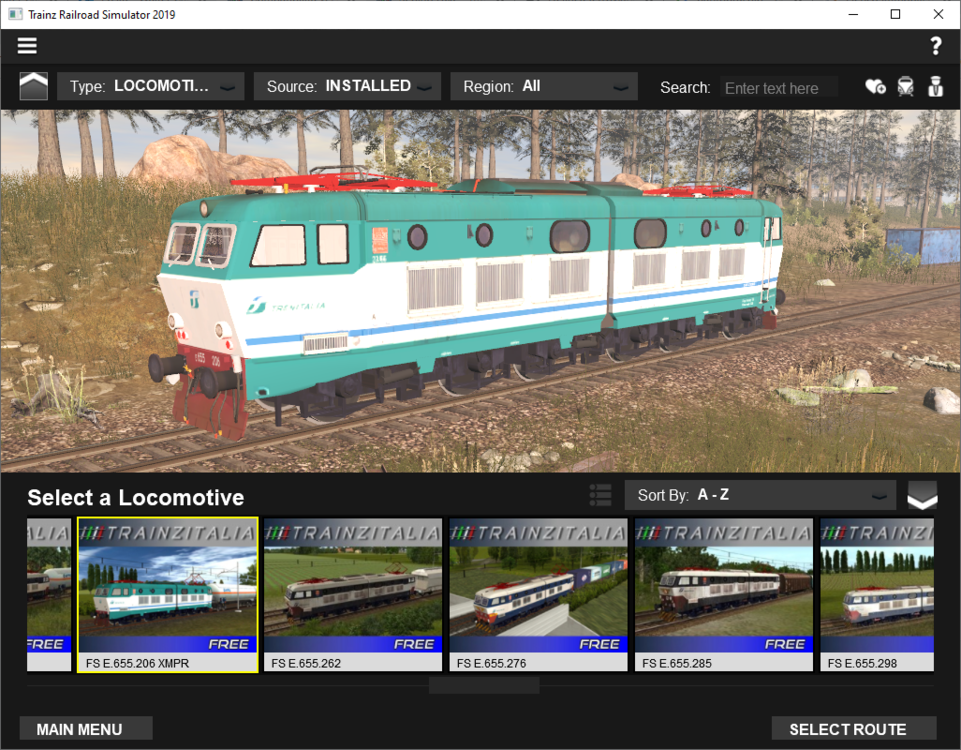This screenshot has width=961, height=750.
Task: Open the hamburger main menu
Action: pos(26,46)
